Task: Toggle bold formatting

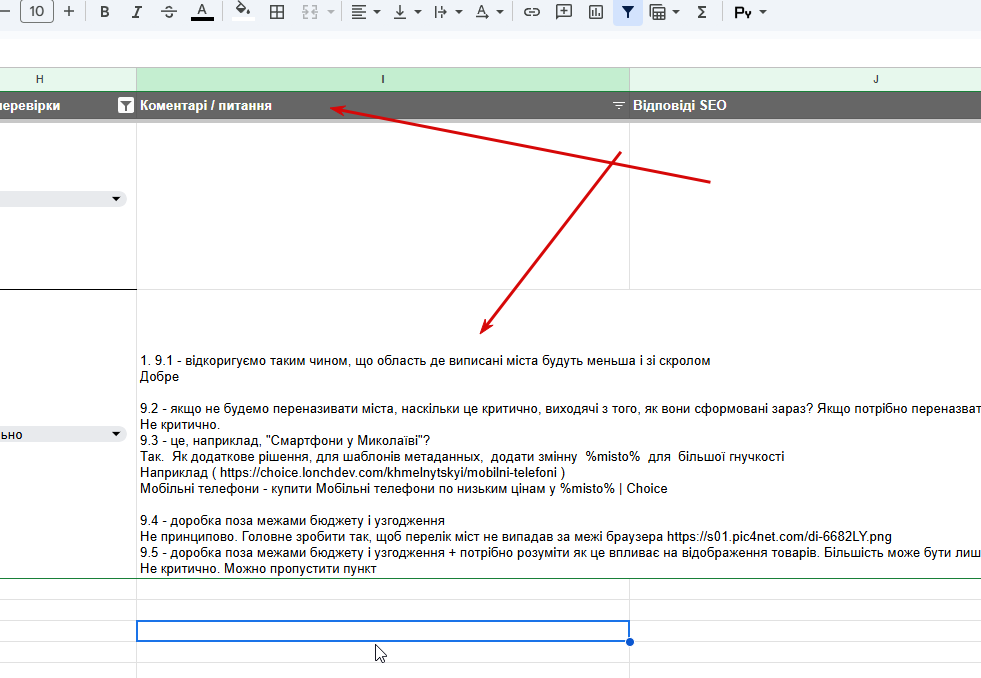Action: pos(104,12)
